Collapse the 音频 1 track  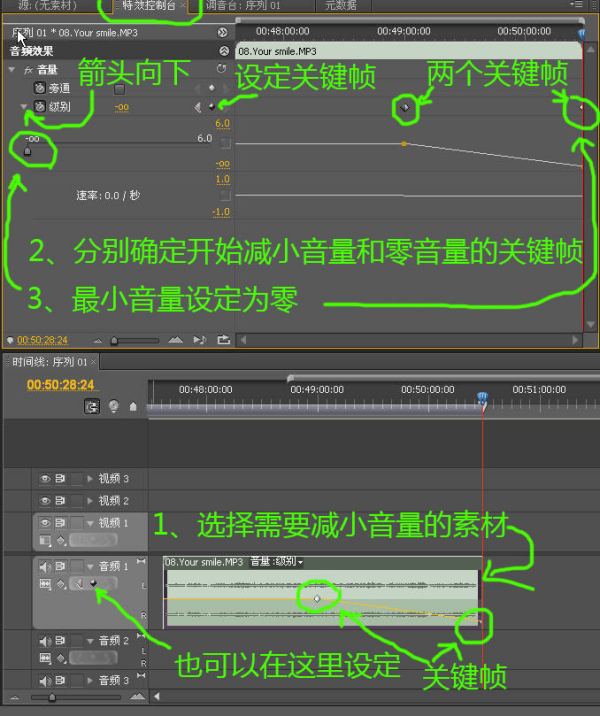tap(90, 567)
